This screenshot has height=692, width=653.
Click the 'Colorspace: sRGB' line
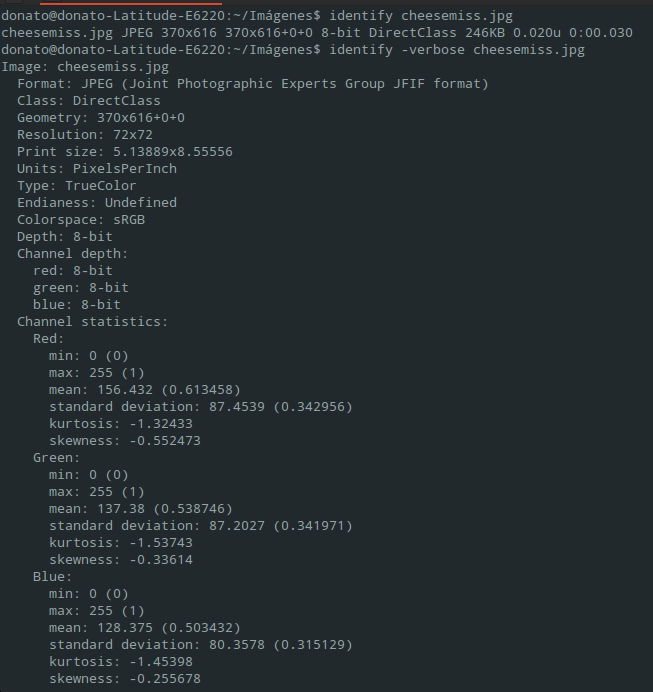tap(80, 219)
